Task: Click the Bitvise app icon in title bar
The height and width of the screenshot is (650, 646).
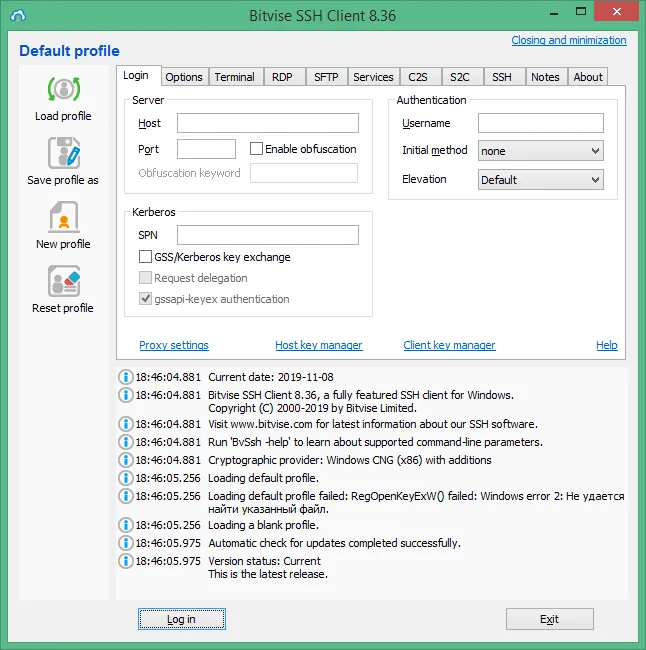Action: [18, 16]
